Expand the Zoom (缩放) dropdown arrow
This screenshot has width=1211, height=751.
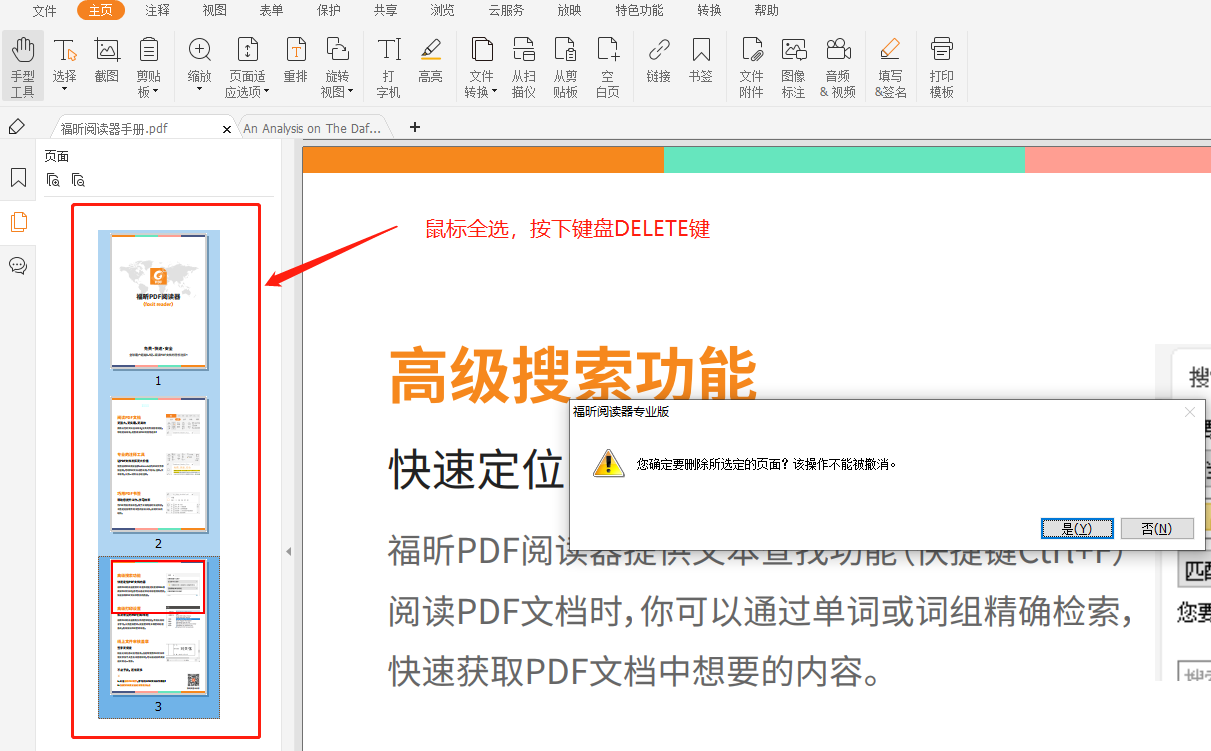[x=199, y=89]
